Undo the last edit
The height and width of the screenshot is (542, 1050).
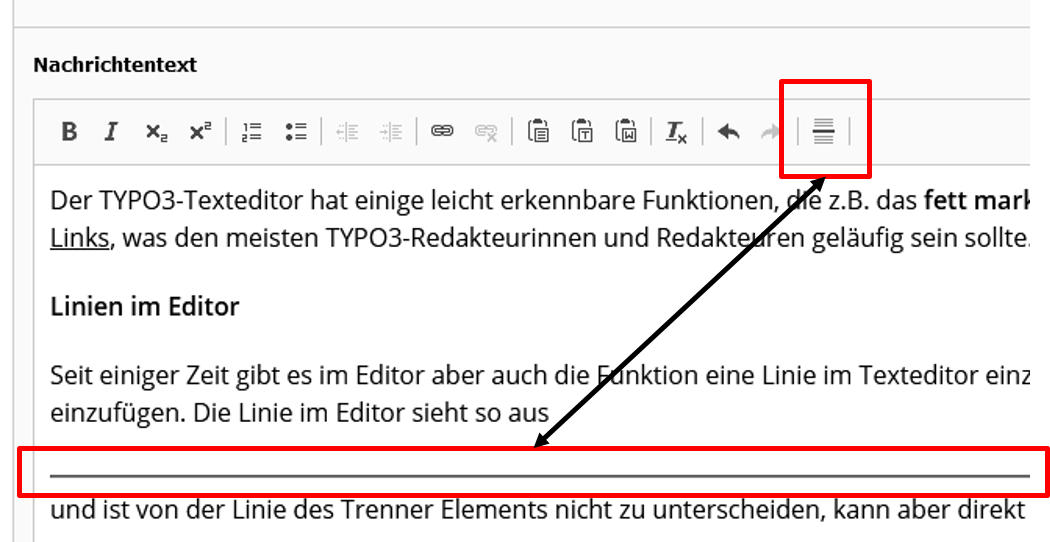(729, 132)
